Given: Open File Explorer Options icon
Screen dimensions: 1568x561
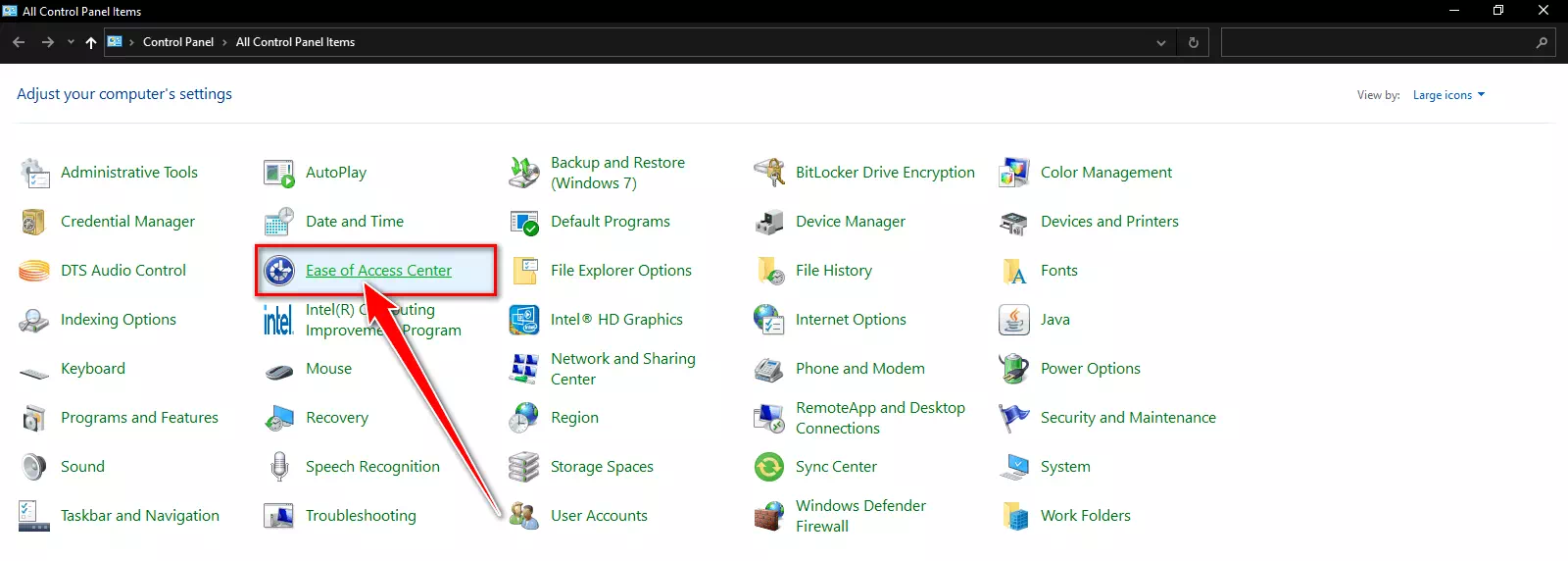Looking at the screenshot, I should click(x=524, y=271).
